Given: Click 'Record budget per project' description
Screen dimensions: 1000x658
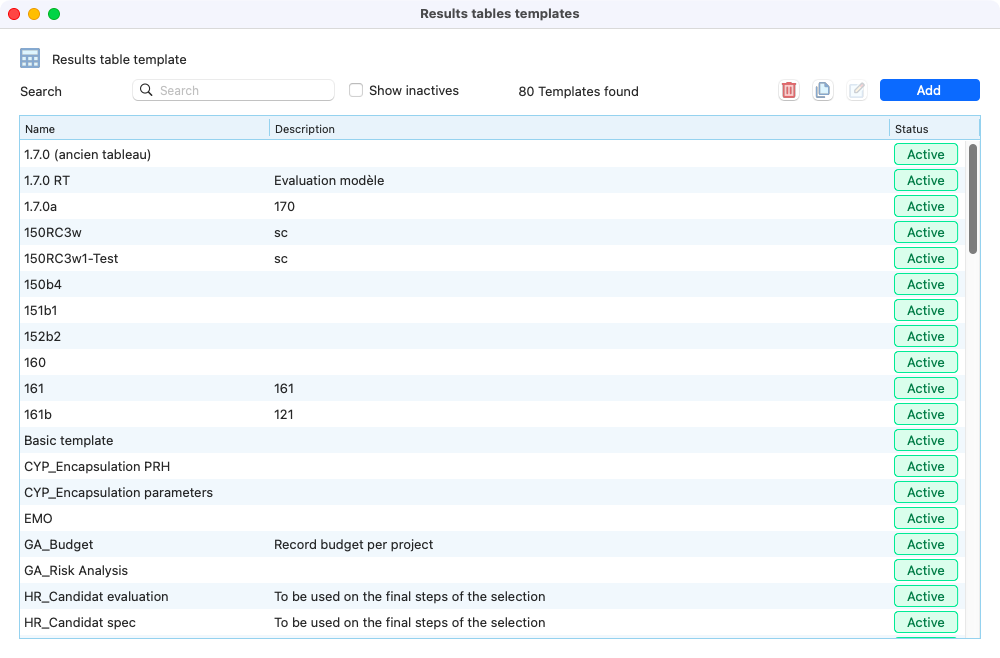Looking at the screenshot, I should (x=353, y=545).
